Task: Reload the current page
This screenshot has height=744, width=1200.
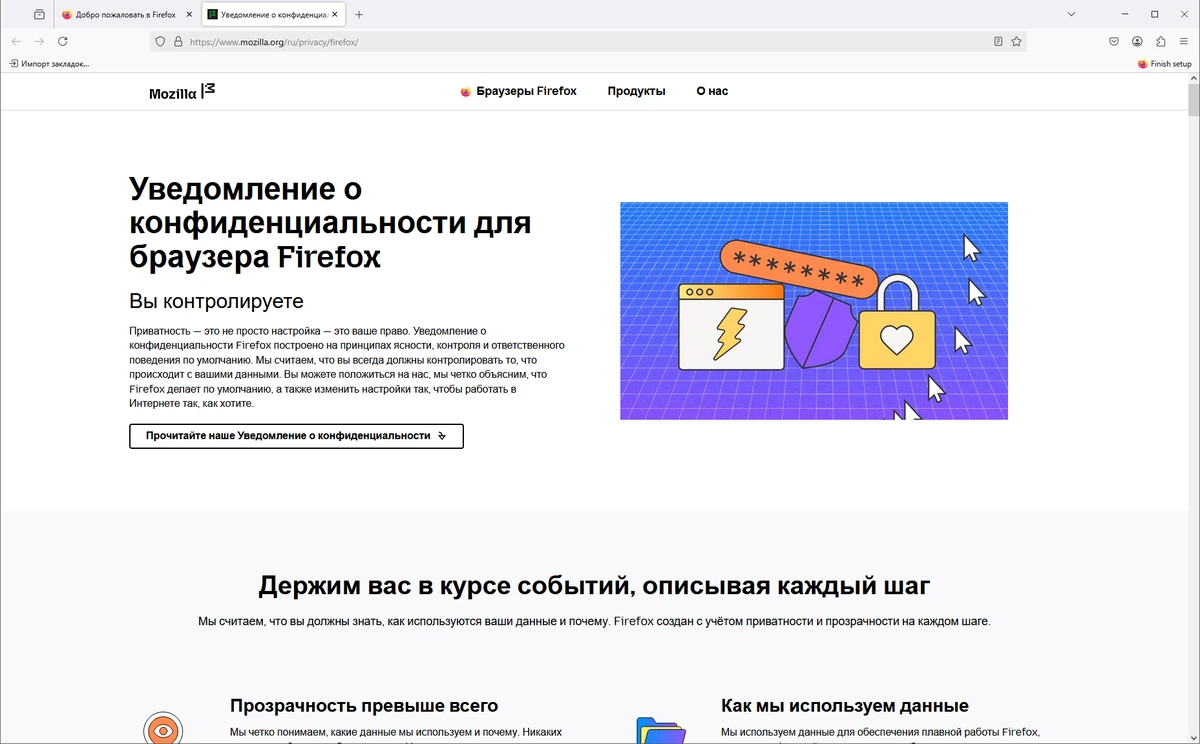Action: pos(63,42)
